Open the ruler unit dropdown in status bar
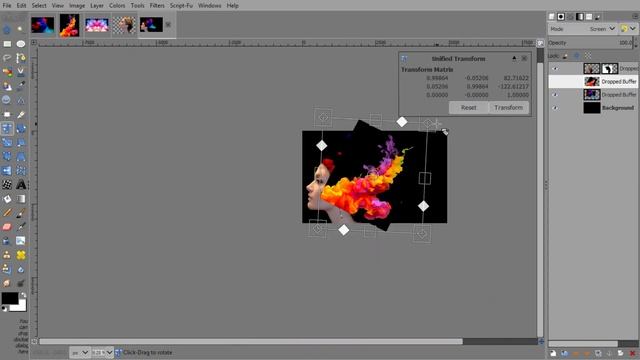This screenshot has height=360, width=640. click(x=79, y=352)
